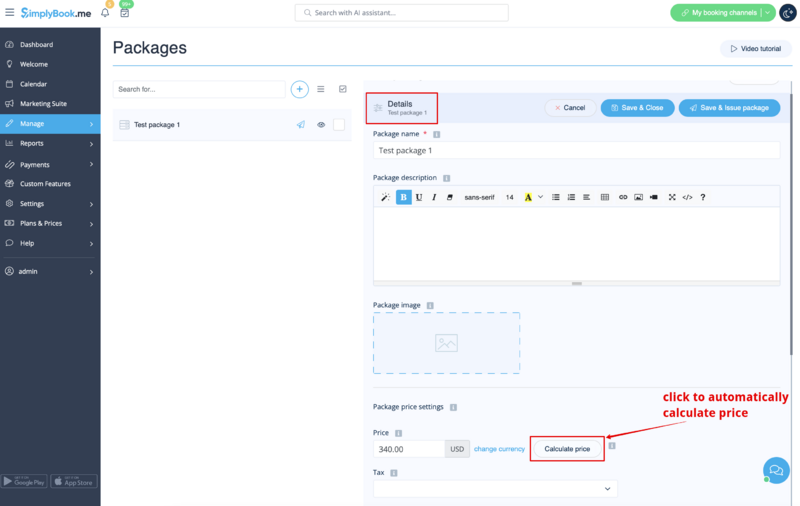Toggle italic formatting
This screenshot has height=506, width=800.
[434, 197]
